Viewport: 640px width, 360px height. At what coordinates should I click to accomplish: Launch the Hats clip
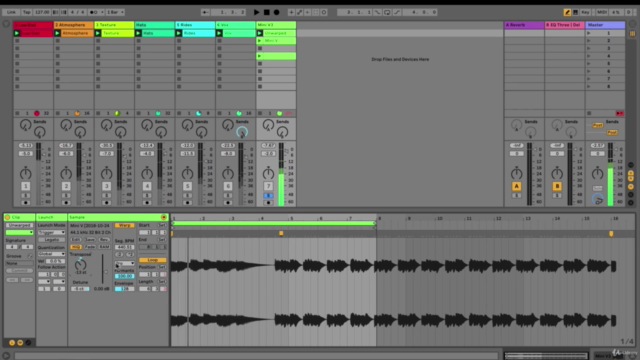(138, 33)
